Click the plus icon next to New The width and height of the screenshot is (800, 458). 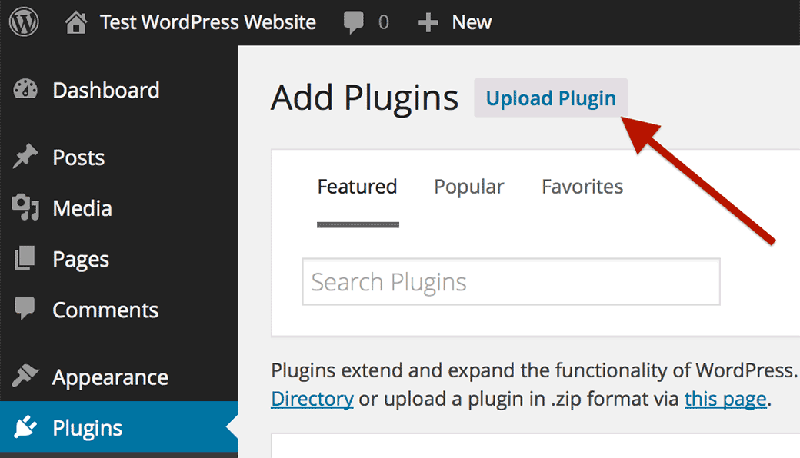[428, 23]
